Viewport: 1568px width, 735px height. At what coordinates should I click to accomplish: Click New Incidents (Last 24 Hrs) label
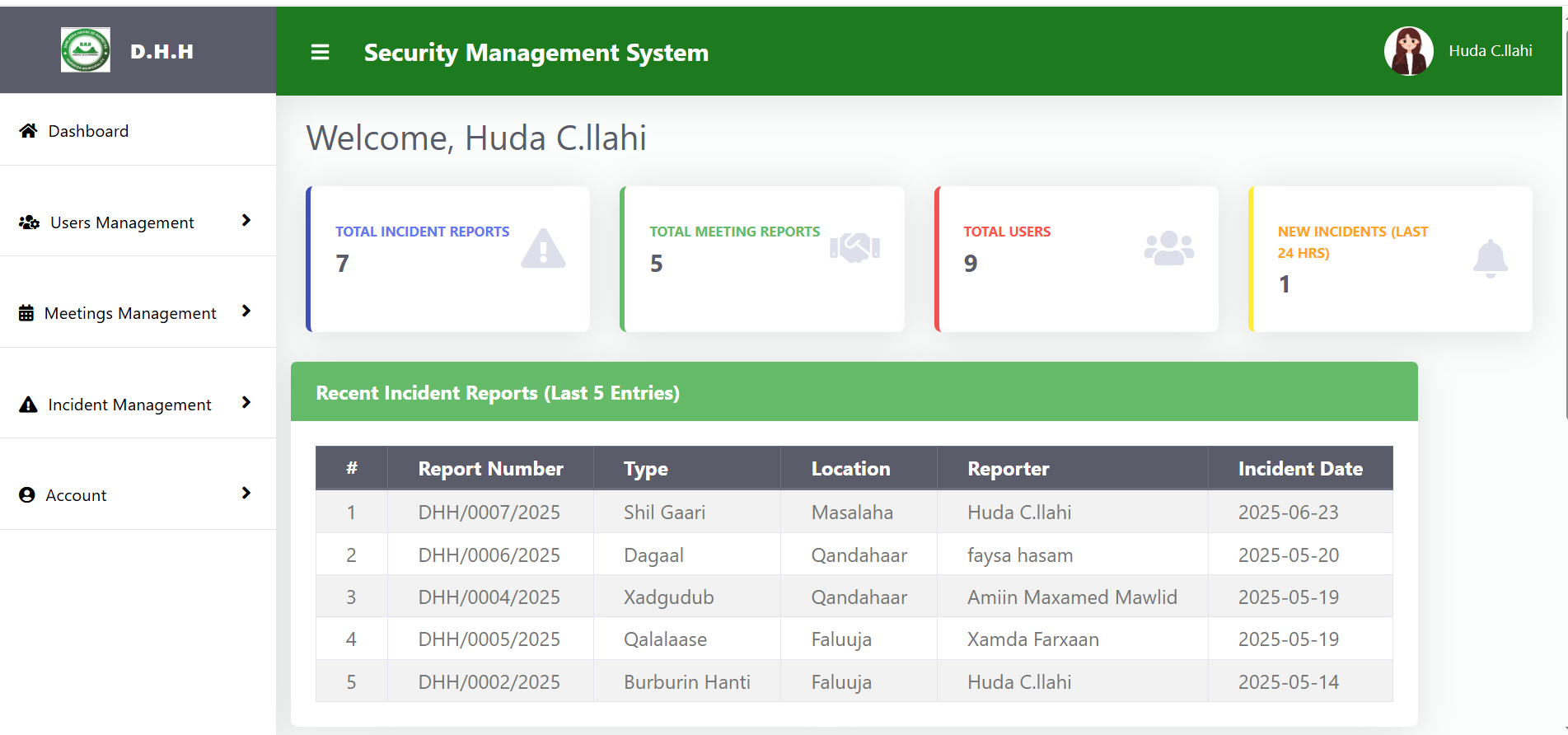point(1353,242)
